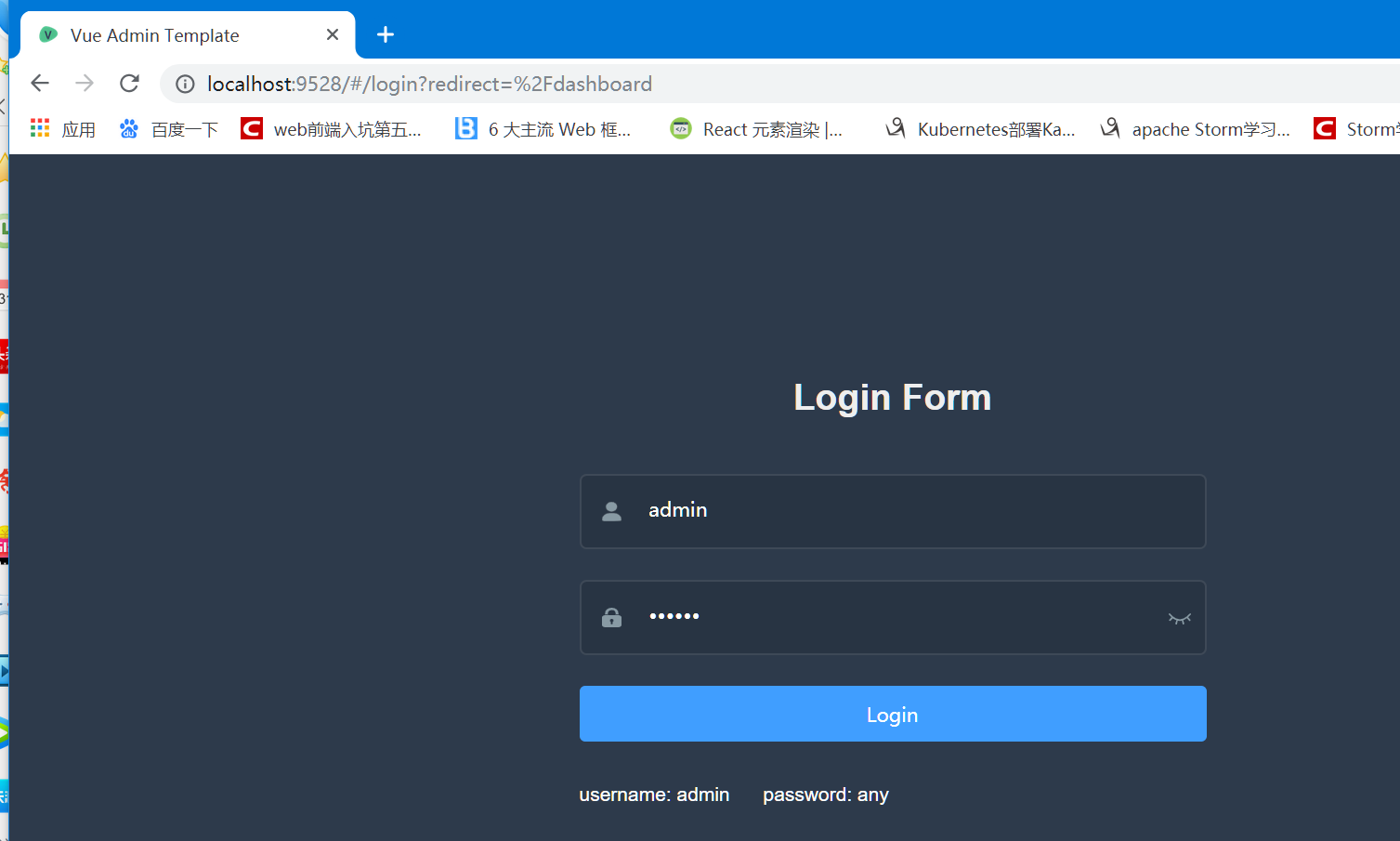Open a new browser tab with plus
Viewport: 1400px width, 841px height.
click(386, 35)
